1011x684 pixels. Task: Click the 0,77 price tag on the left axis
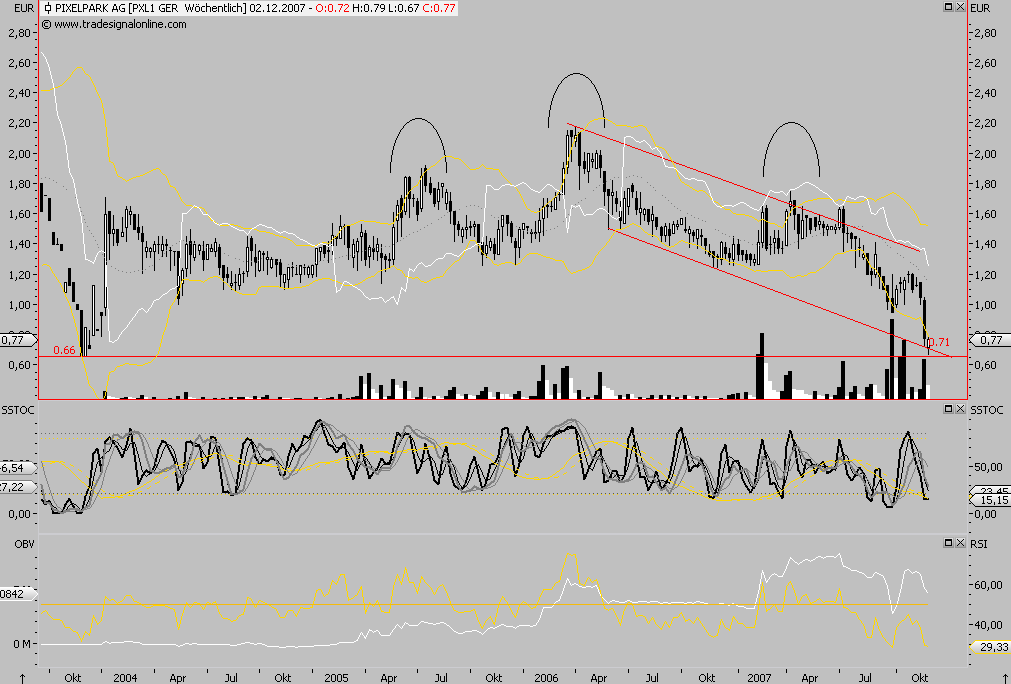14,339
